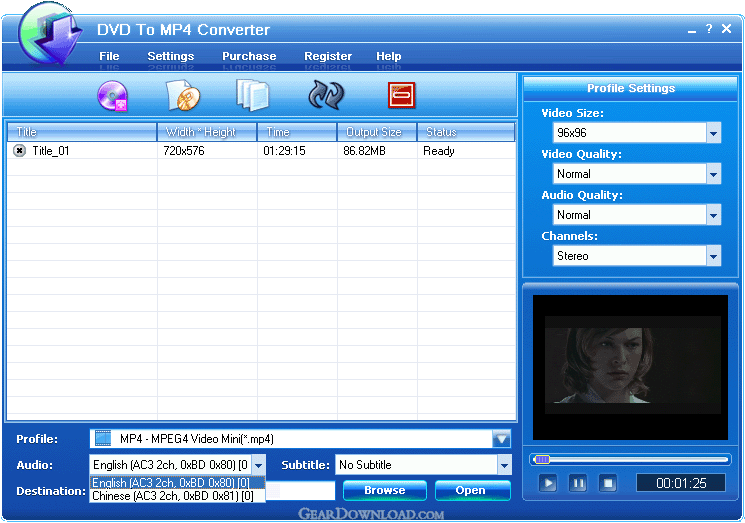745x523 pixels.
Task: Collapse the Audio track dropdown arrow
Action: (258, 465)
